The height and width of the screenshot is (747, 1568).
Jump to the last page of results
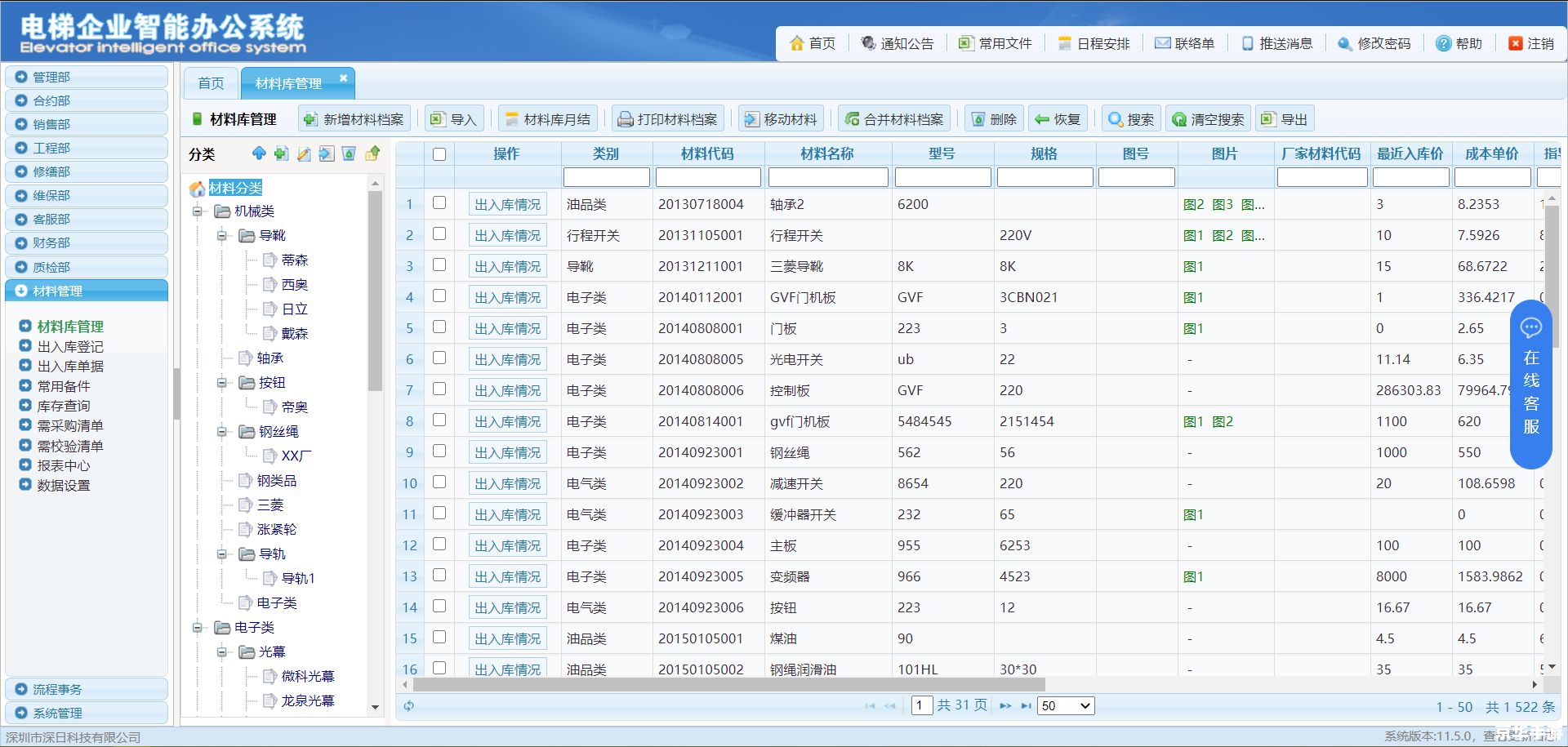pos(1027,705)
